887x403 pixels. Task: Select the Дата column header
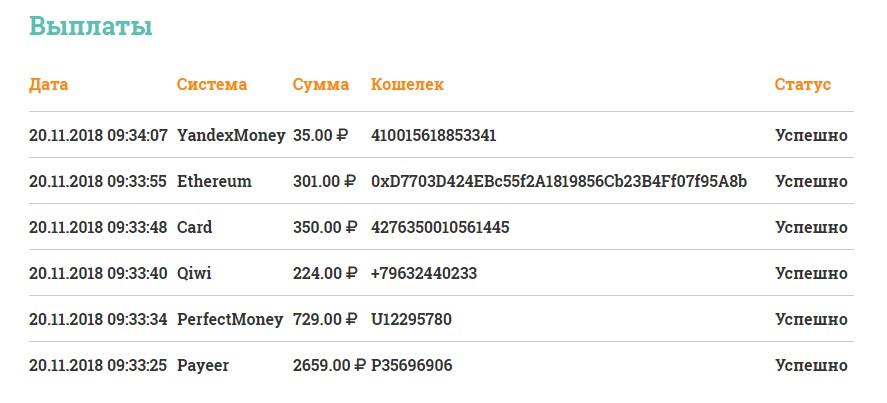pyautogui.click(x=49, y=84)
